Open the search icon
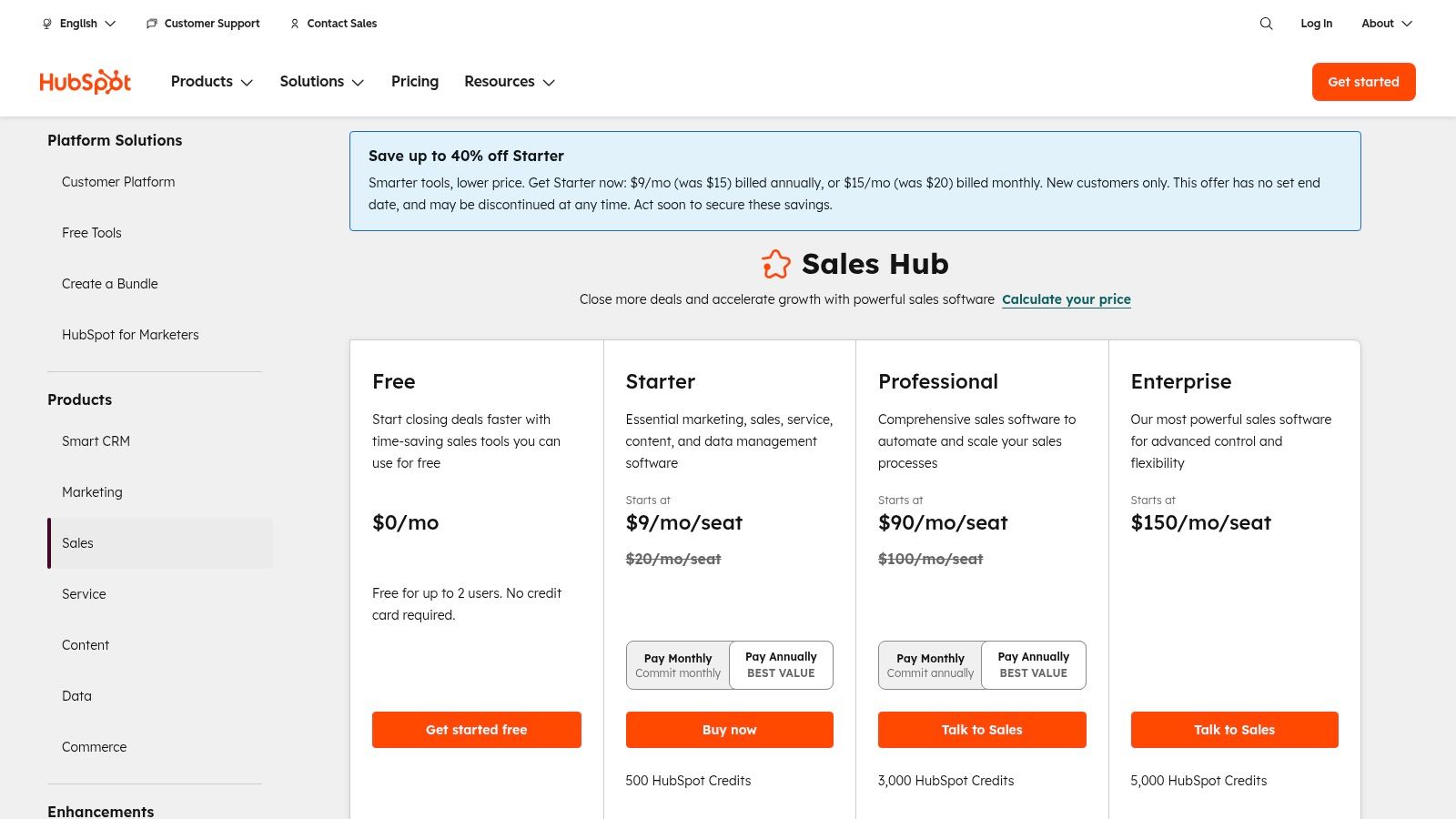Screen dimensions: 1456x819 1266,24
